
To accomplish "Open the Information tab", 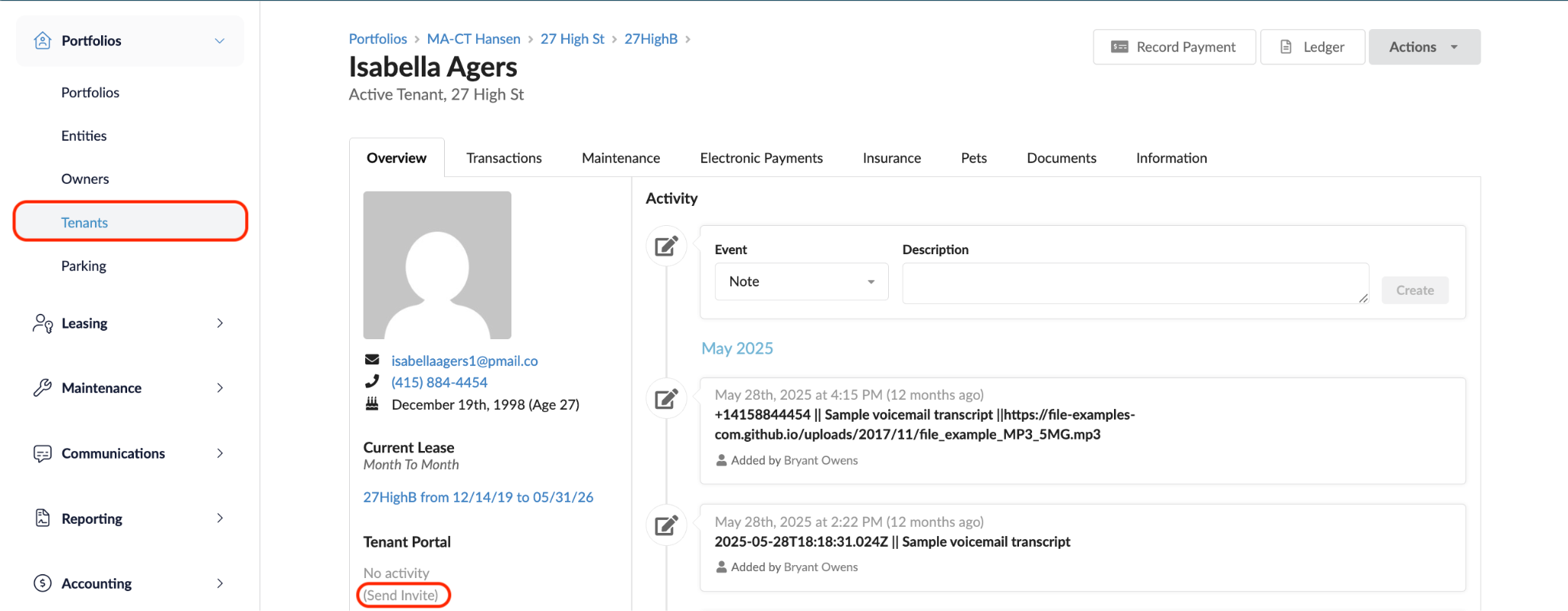I will coord(1171,158).
